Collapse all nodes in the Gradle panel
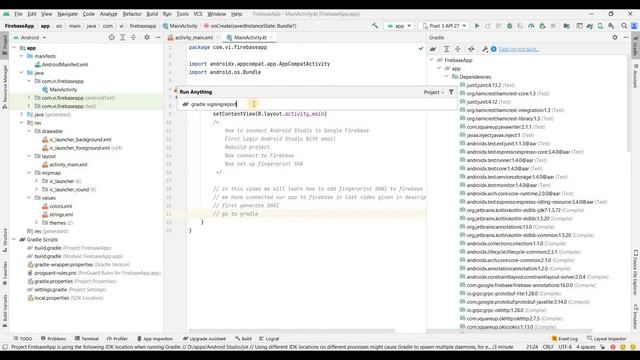Viewport: 640px width, 360px height. point(458,49)
